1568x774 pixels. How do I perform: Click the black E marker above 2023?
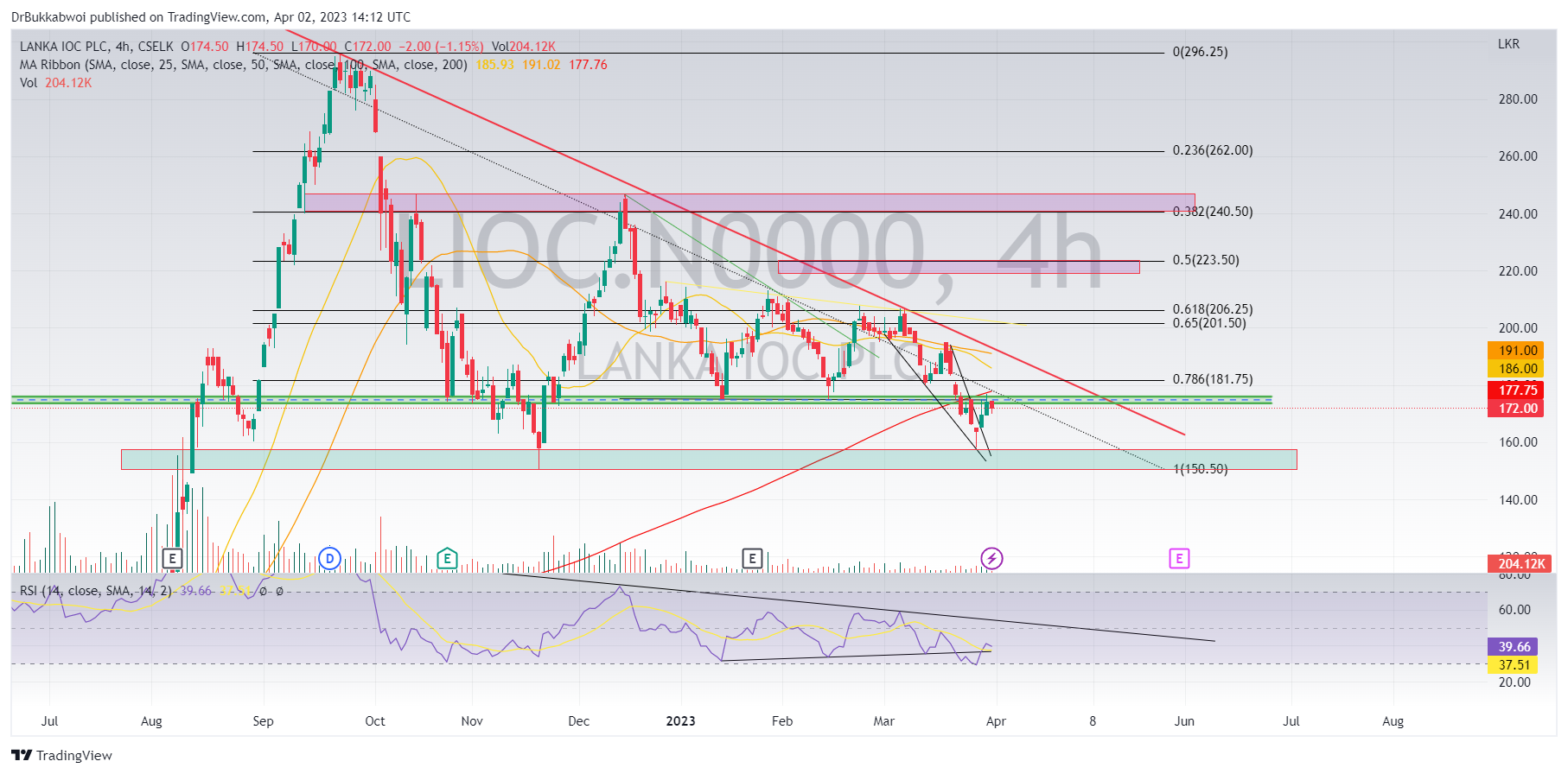coord(752,559)
